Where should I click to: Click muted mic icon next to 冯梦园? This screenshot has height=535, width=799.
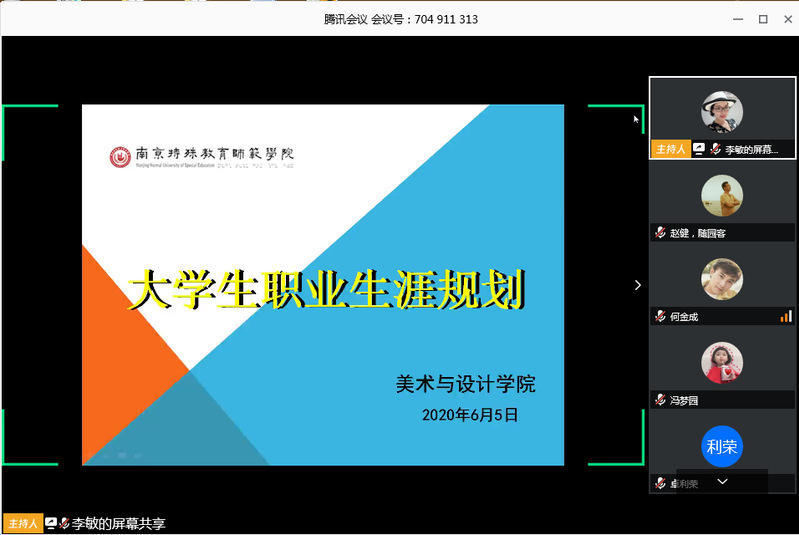click(660, 400)
